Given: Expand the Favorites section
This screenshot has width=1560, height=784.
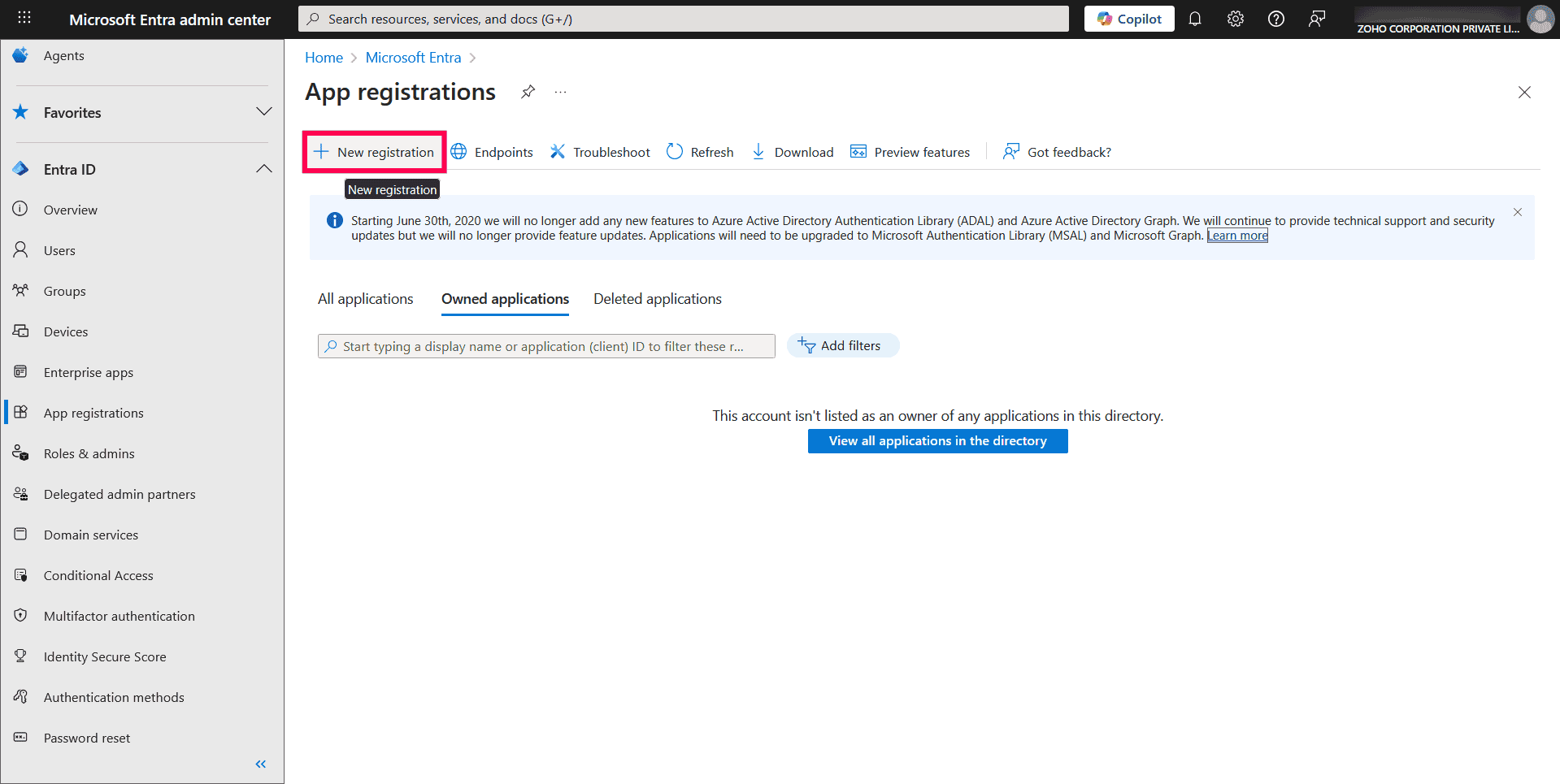Looking at the screenshot, I should (263, 112).
